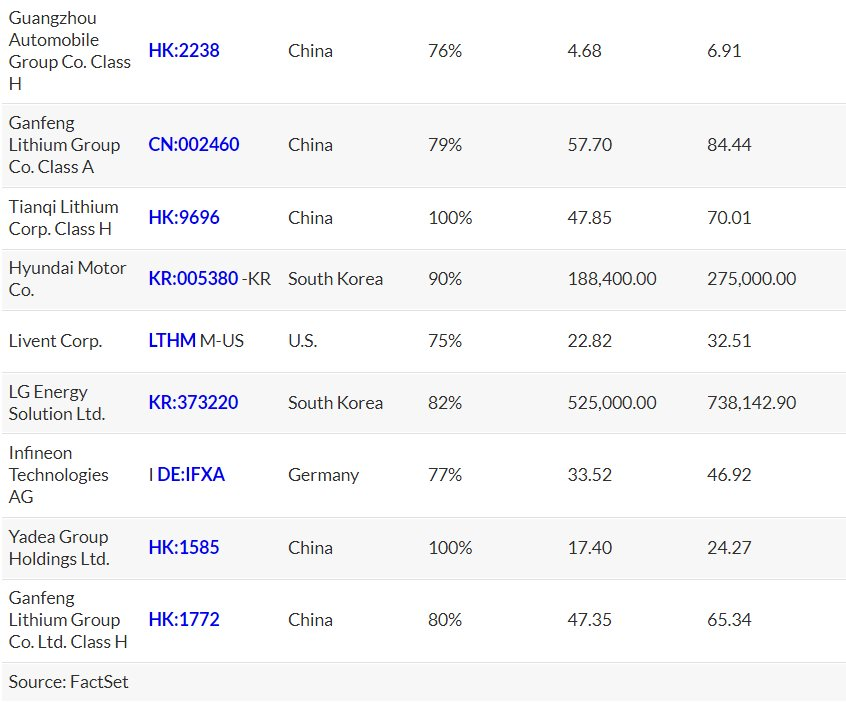This screenshot has height=702, width=846.
Task: Select the Hyundai Motor Co. name cell
Action: [67, 279]
